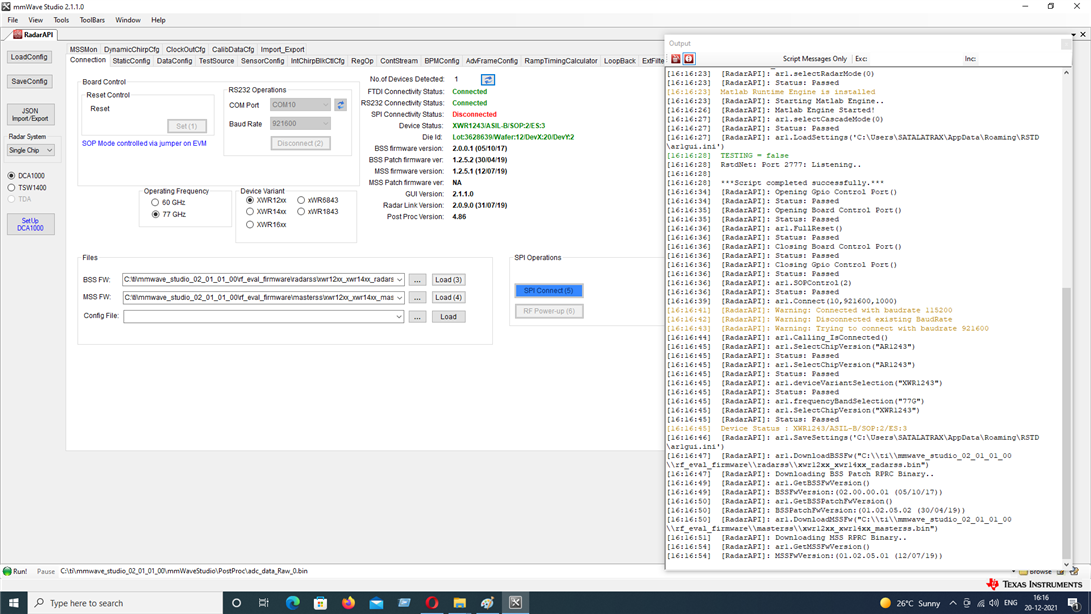
Task: Open the notification center icon
Action: coord(1074,603)
